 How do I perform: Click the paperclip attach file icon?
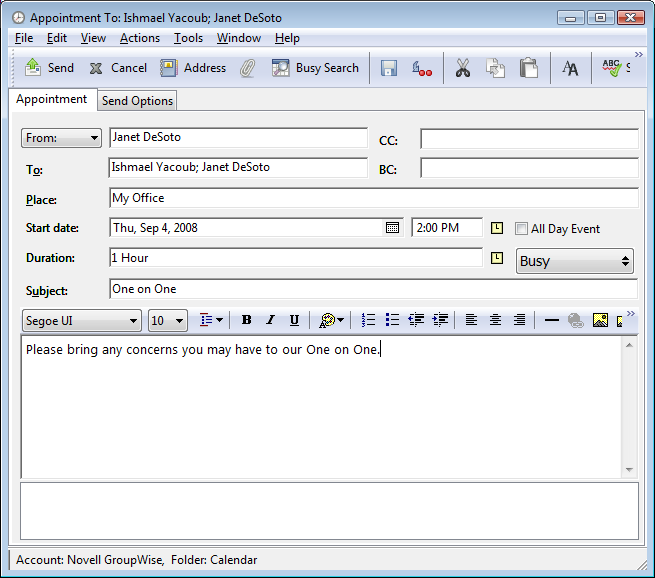point(247,68)
